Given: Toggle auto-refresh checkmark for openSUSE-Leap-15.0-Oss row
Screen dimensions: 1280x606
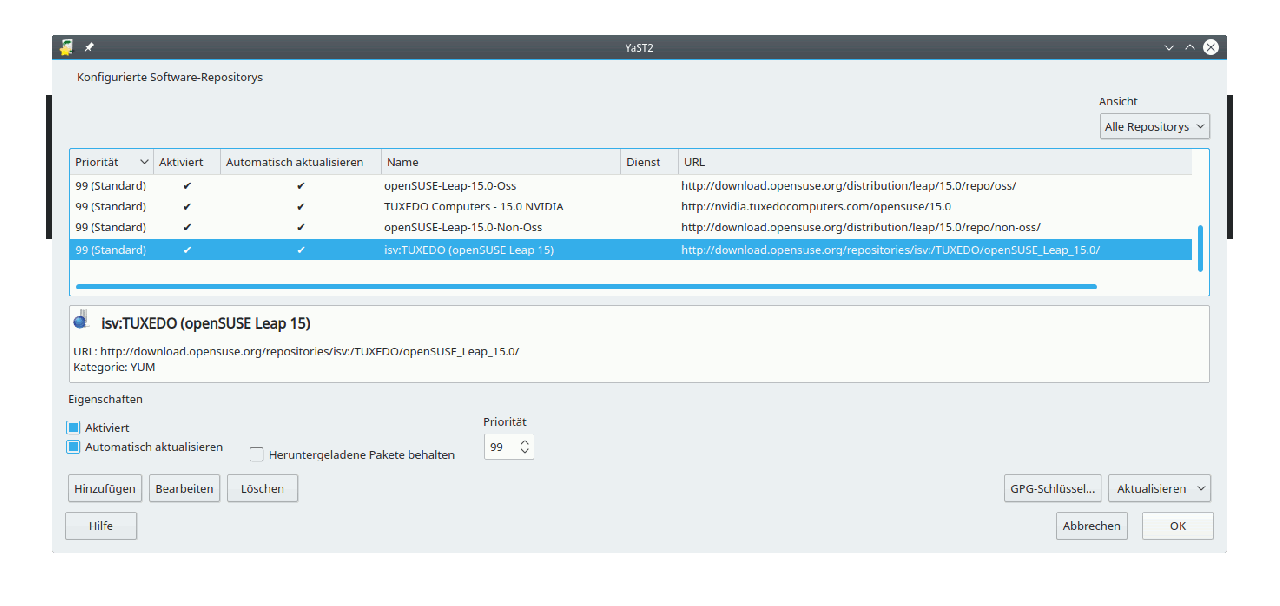Looking at the screenshot, I should point(301,186).
